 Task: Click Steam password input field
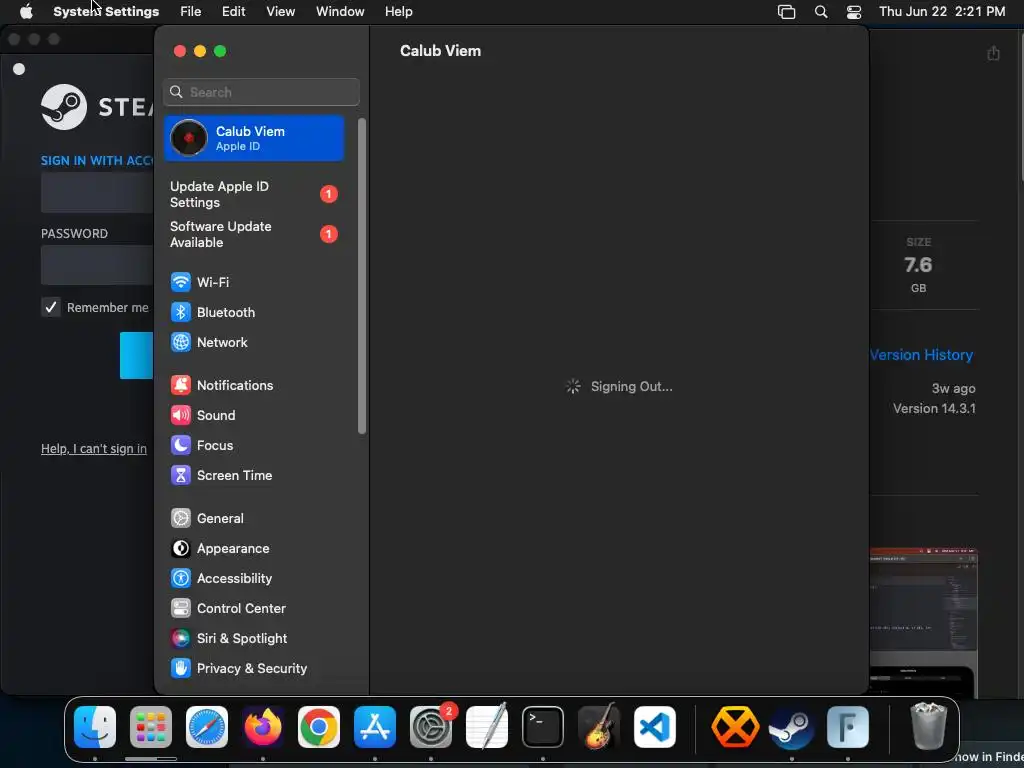(x=97, y=264)
